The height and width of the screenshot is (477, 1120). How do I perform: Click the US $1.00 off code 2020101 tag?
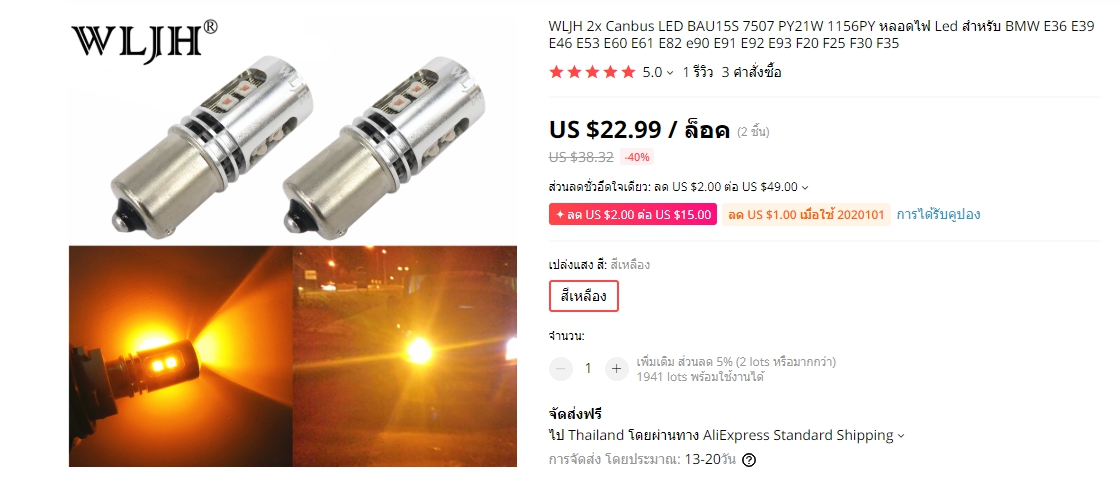pyautogui.click(x=806, y=215)
